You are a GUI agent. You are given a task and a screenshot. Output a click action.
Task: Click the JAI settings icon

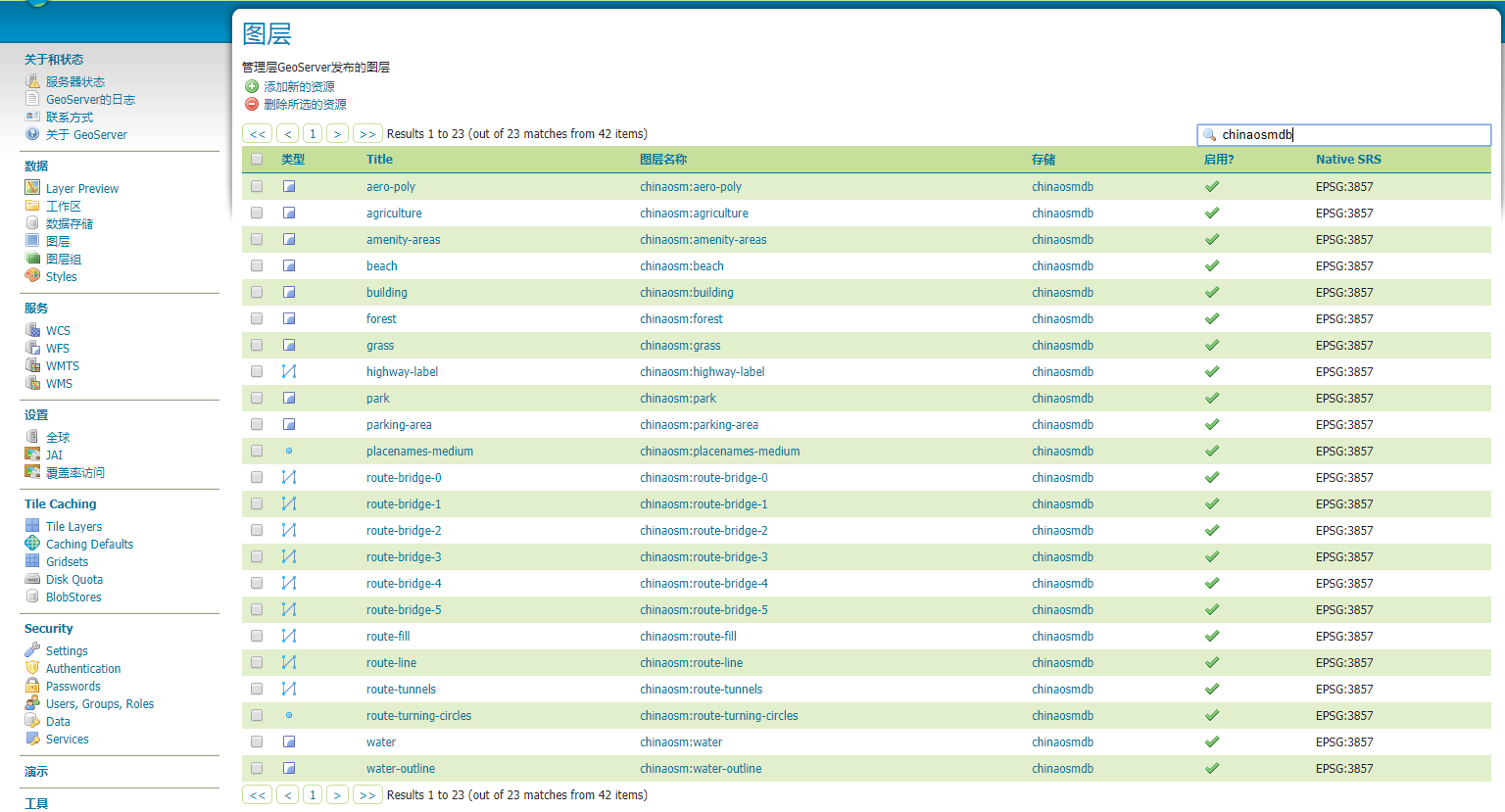32,454
